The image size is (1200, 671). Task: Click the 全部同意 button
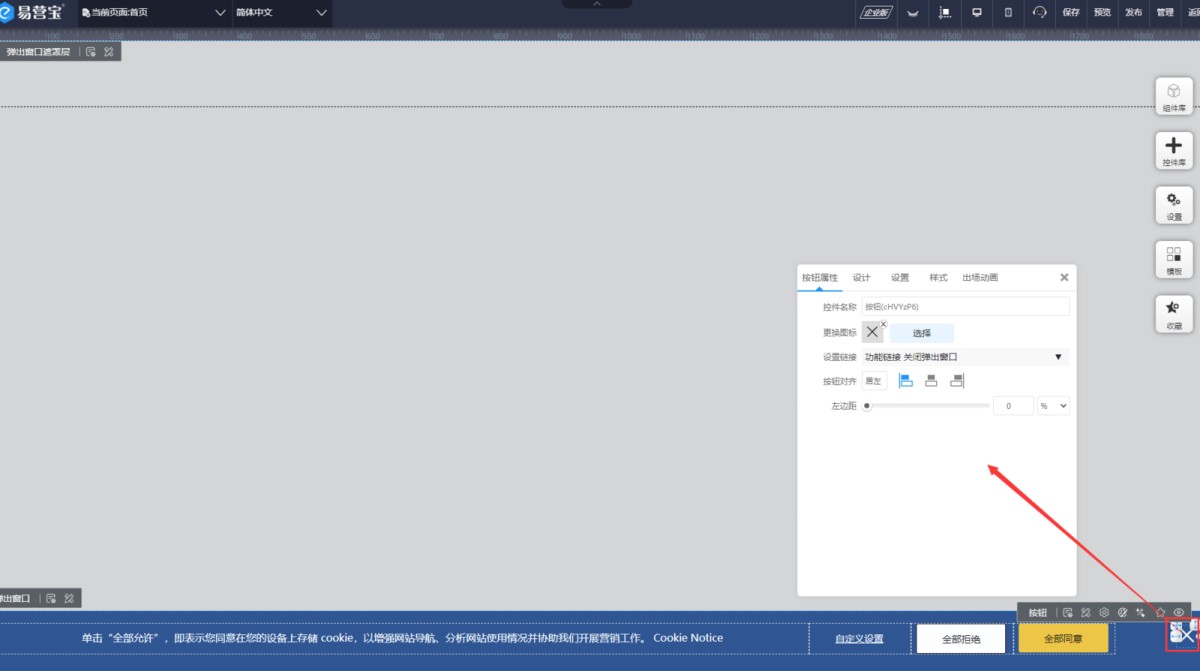(x=1063, y=638)
